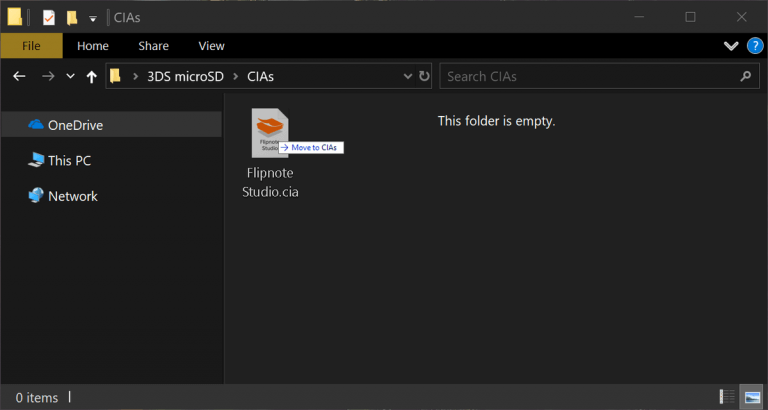Image resolution: width=768 pixels, height=410 pixels.
Task: Open the Recent locations dropdown
Action: click(x=70, y=76)
